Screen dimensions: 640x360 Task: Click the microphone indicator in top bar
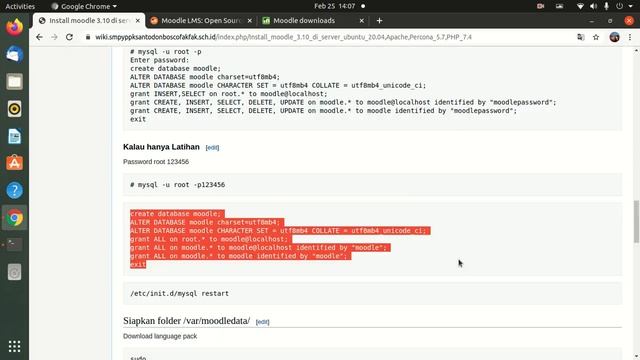(606, 6)
